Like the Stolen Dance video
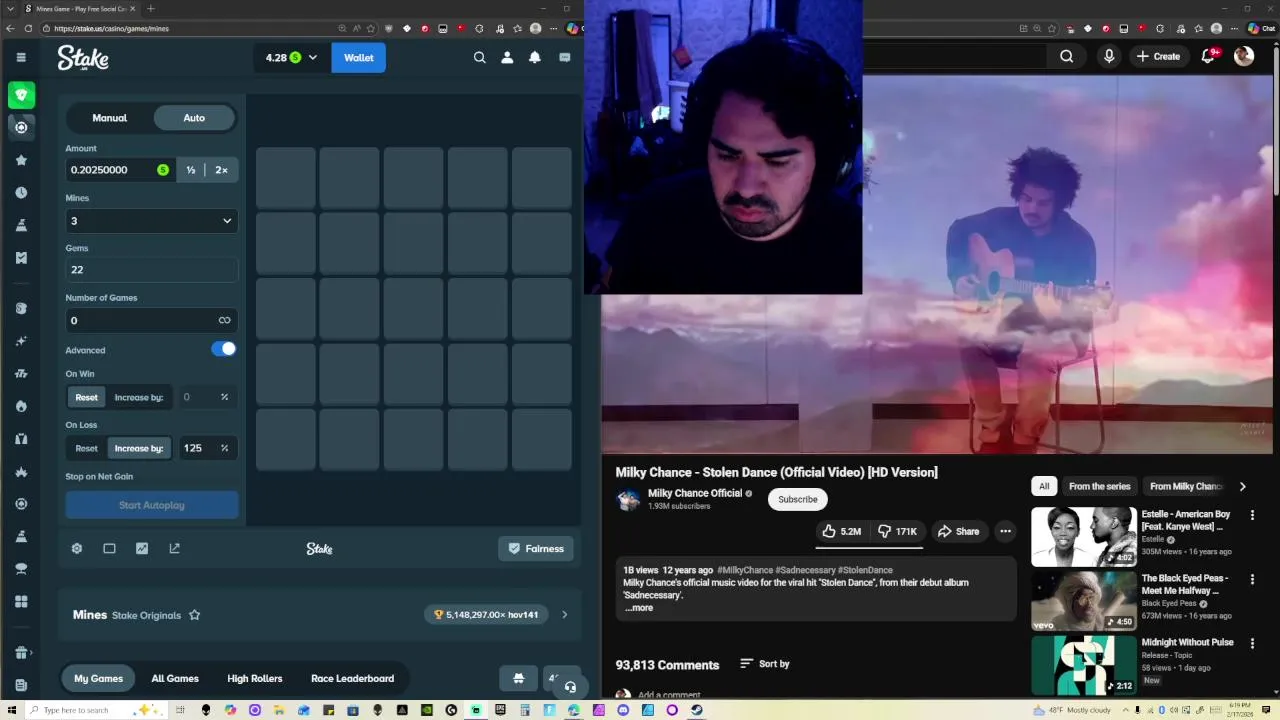This screenshot has height=720, width=1280. pyautogui.click(x=841, y=532)
